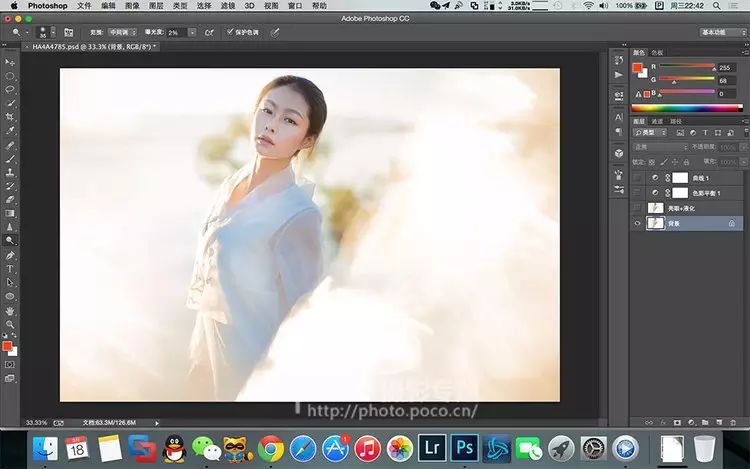Open the layer blend mode dropdown
Image resolution: width=750 pixels, height=469 pixels.
click(661, 147)
